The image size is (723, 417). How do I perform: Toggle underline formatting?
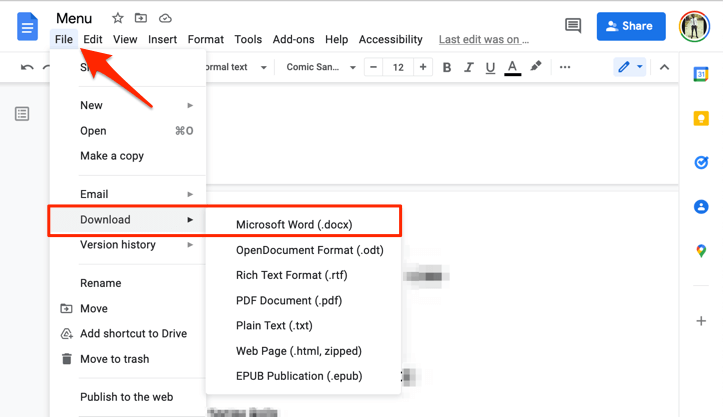[x=490, y=68]
